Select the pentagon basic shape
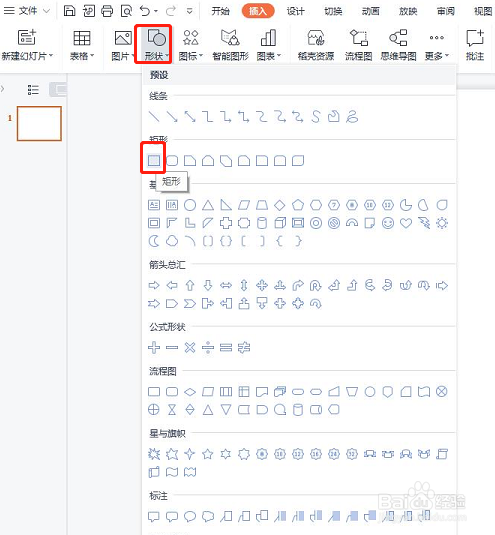Screen dimensions: 495x535 [298, 205]
